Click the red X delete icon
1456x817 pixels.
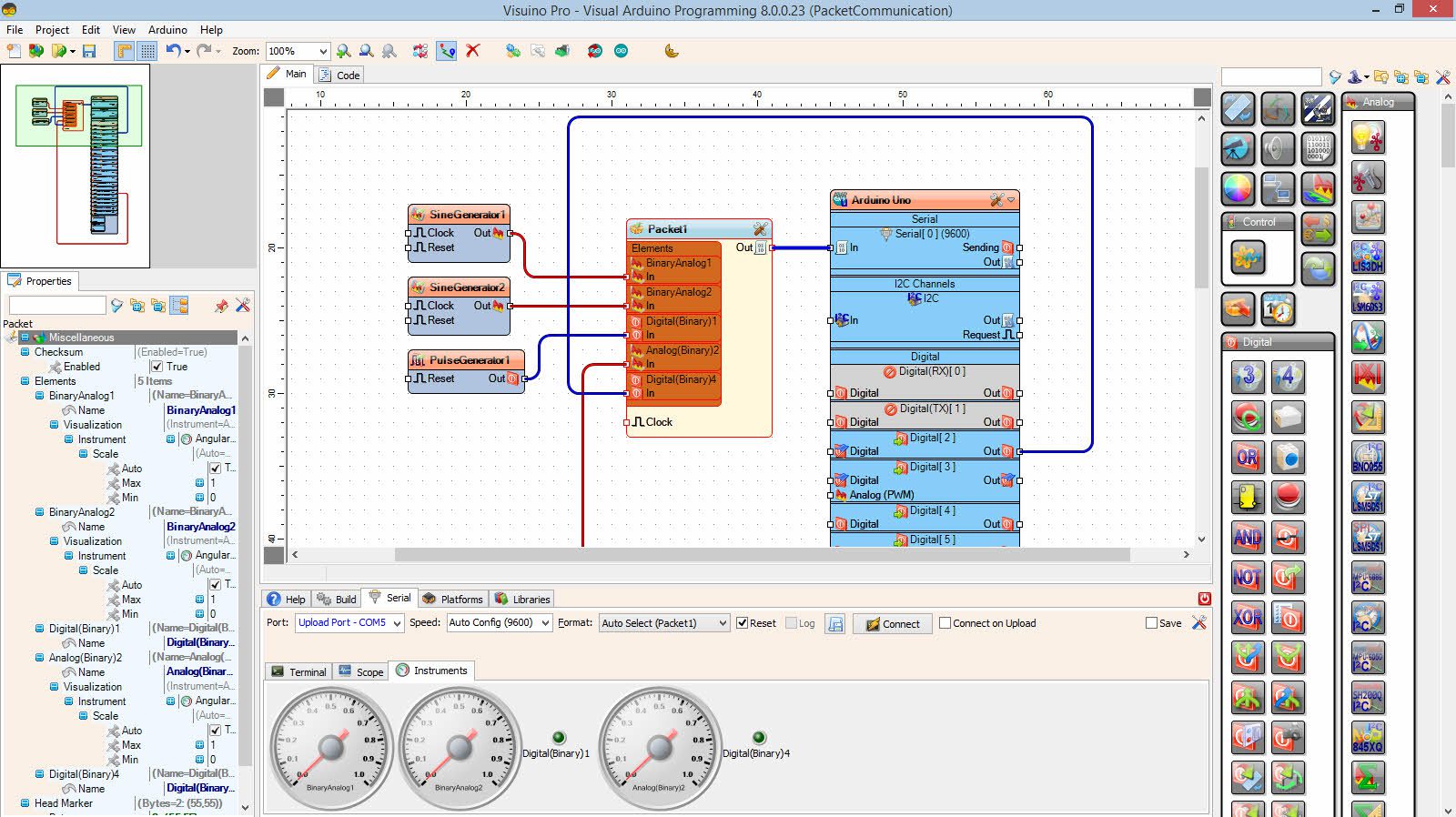472,51
